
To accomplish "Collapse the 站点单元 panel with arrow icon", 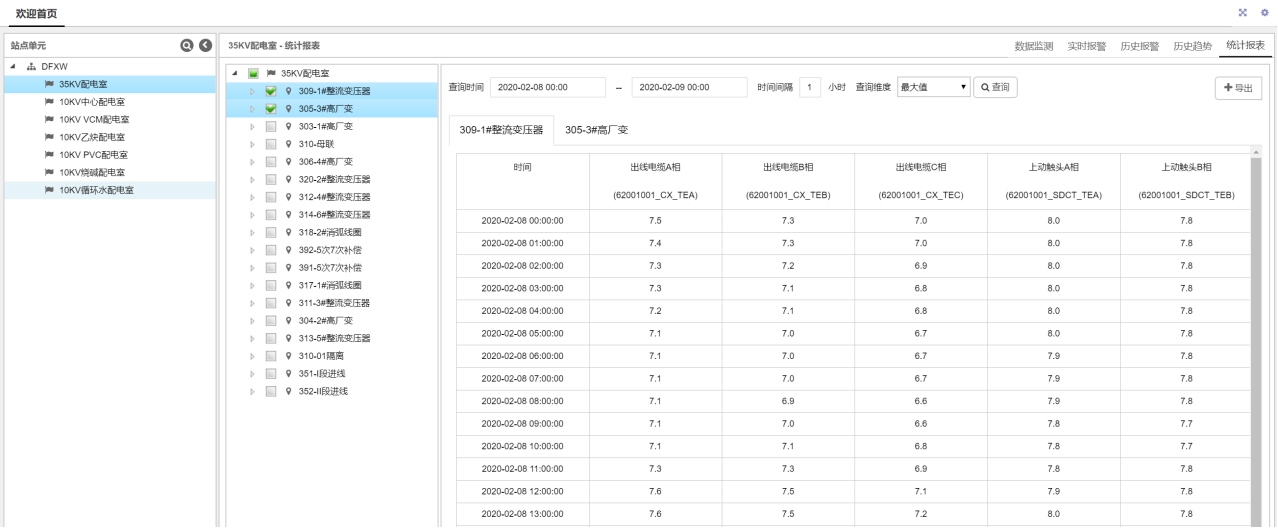I will [205, 46].
